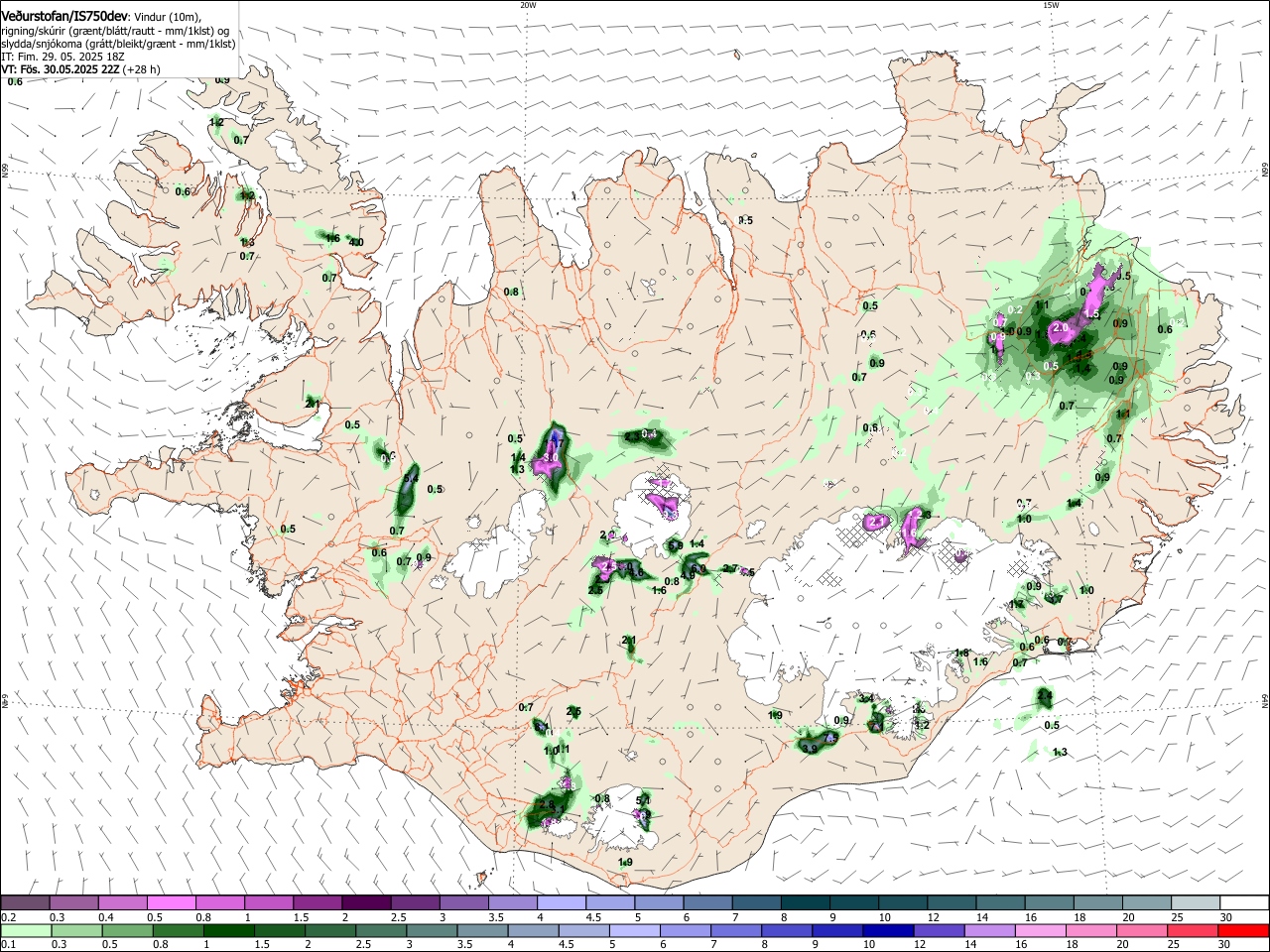Image resolution: width=1270 pixels, height=952 pixels.
Task: Select the darkest purple 2 snow legend swatch
Action: point(365,902)
